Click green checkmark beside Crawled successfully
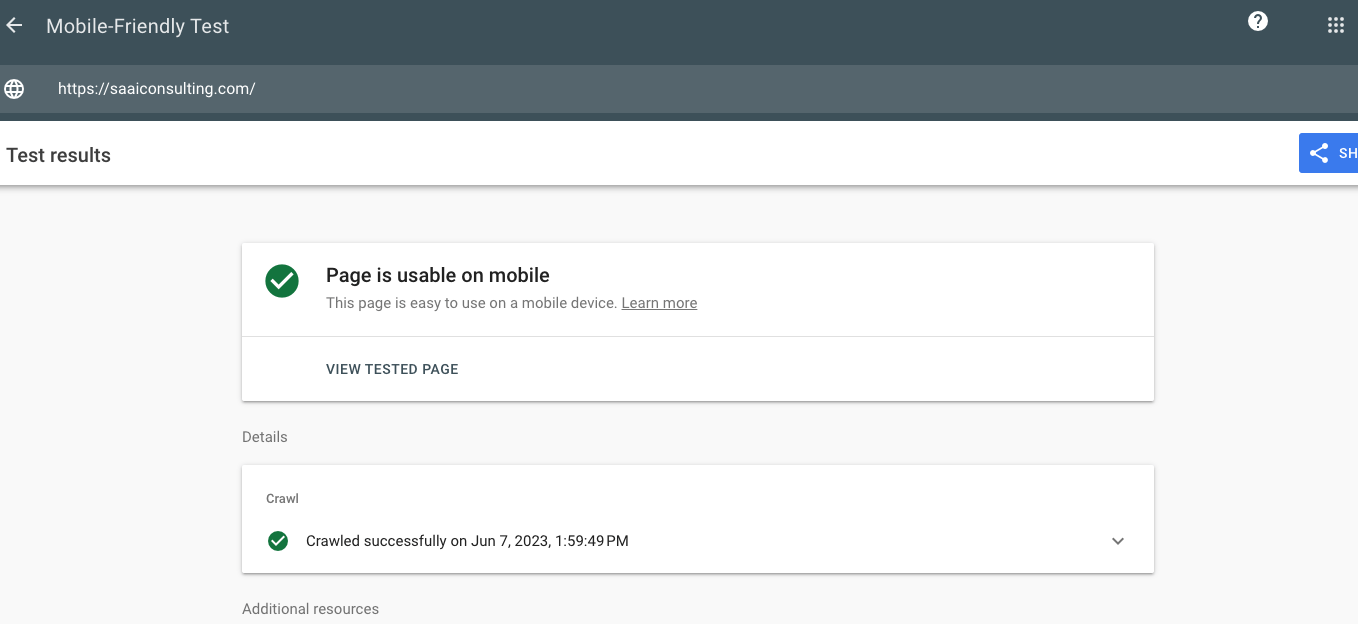The width and height of the screenshot is (1358, 624). tap(278, 541)
